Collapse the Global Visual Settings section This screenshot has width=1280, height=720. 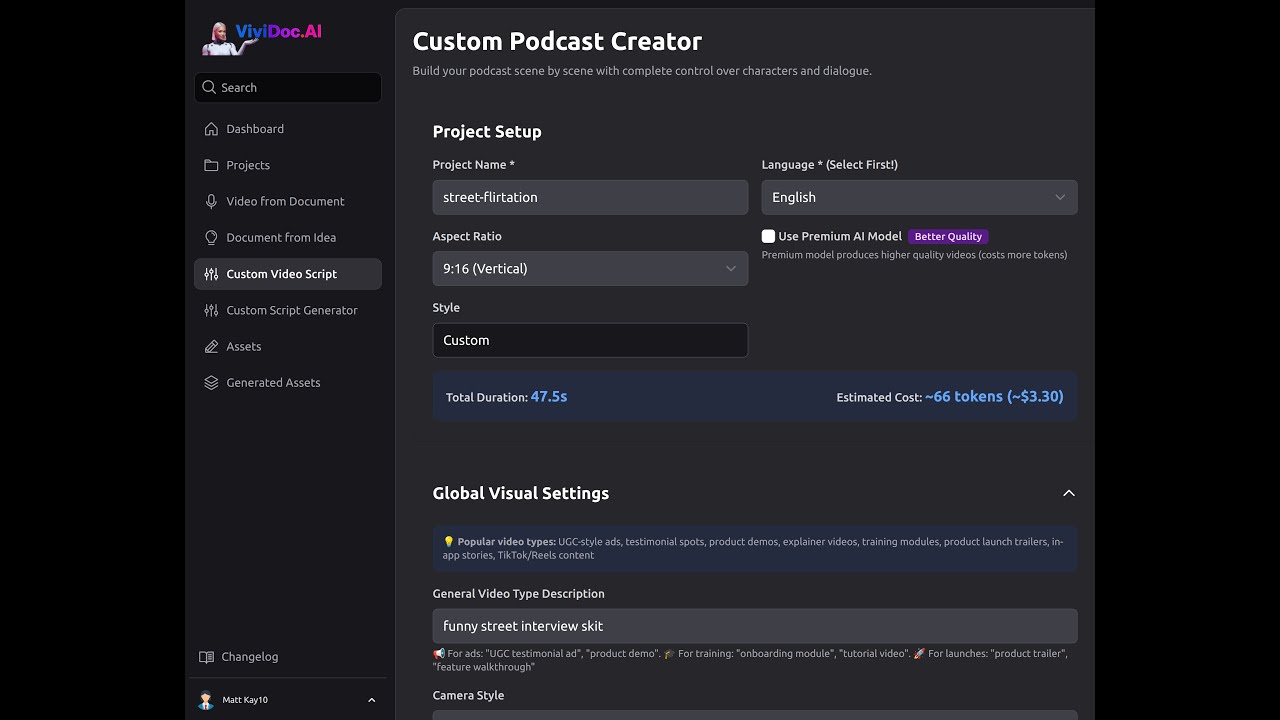pos(1068,493)
